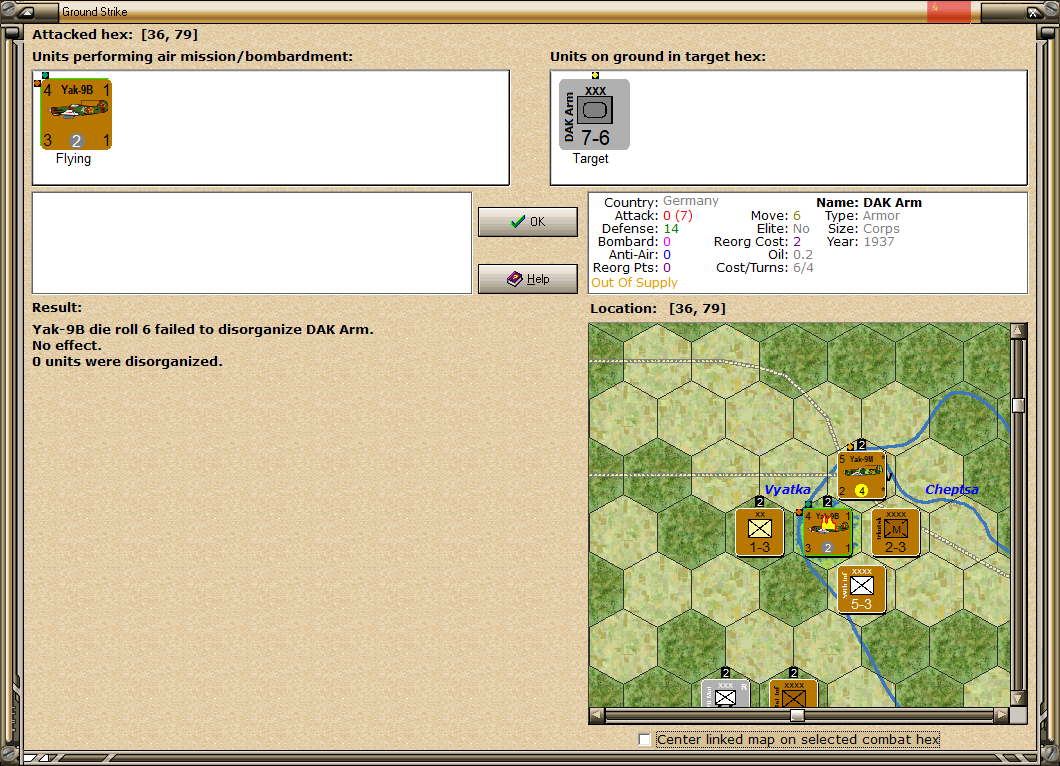
Task: Click 'Reorg Cost: 2' text
Action: (x=757, y=241)
